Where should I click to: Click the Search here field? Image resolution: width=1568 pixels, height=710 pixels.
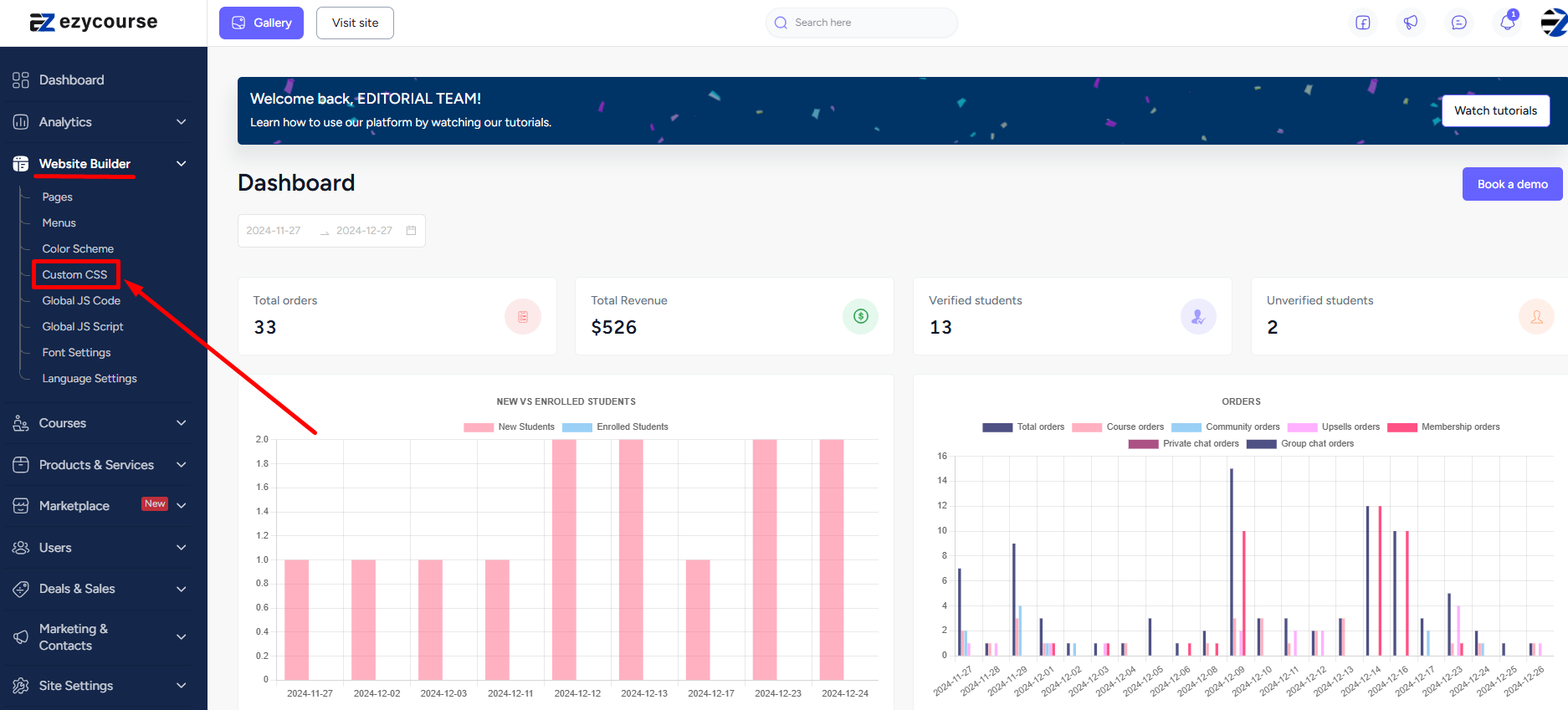point(862,23)
